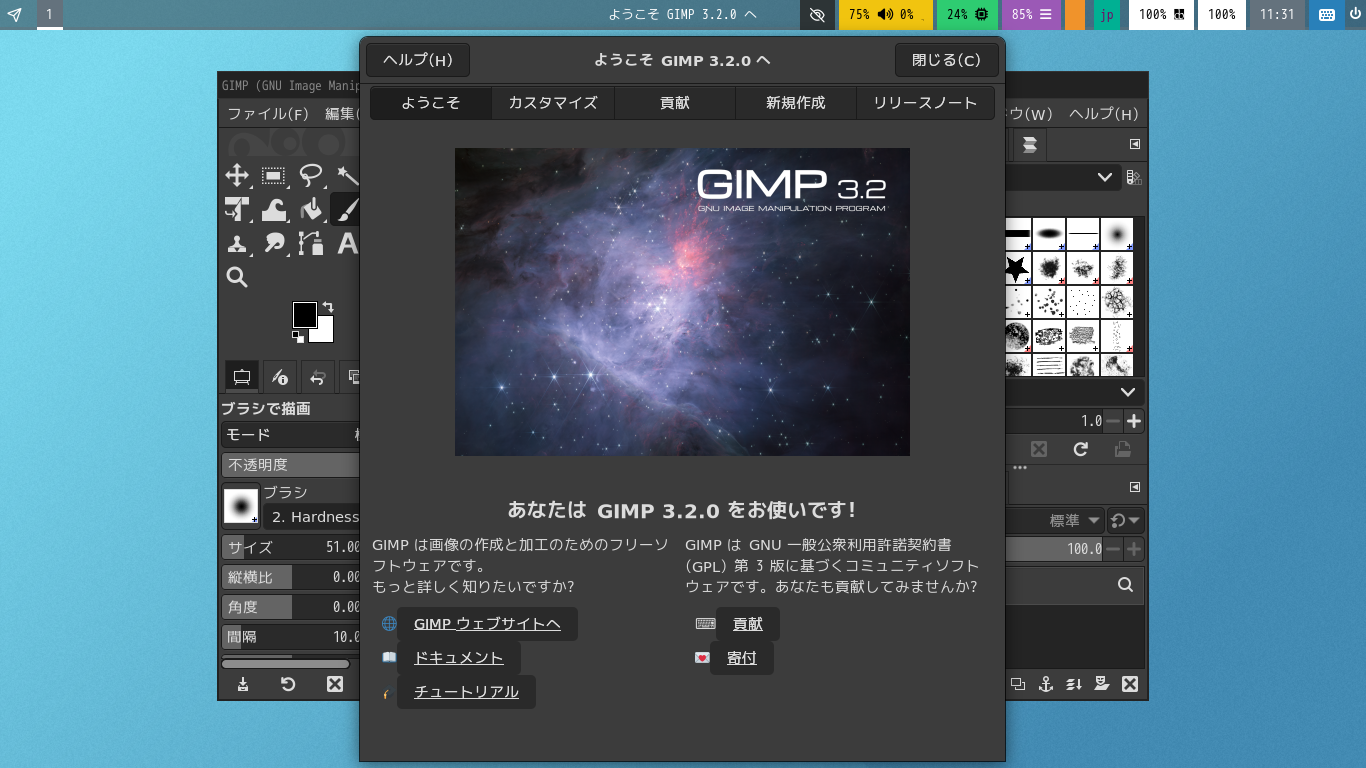Select the Clone stamp tool
This screenshot has height=768, width=1366.
[x=237, y=243]
